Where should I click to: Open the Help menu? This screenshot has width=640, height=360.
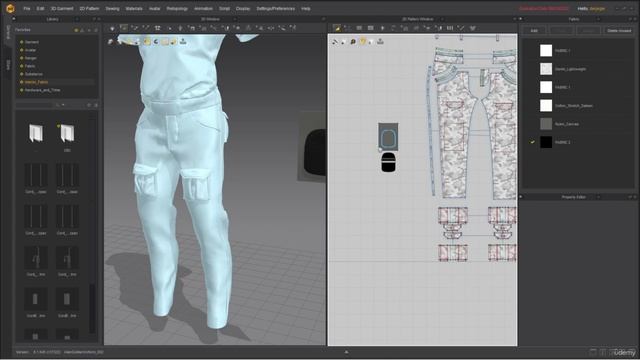(306, 9)
